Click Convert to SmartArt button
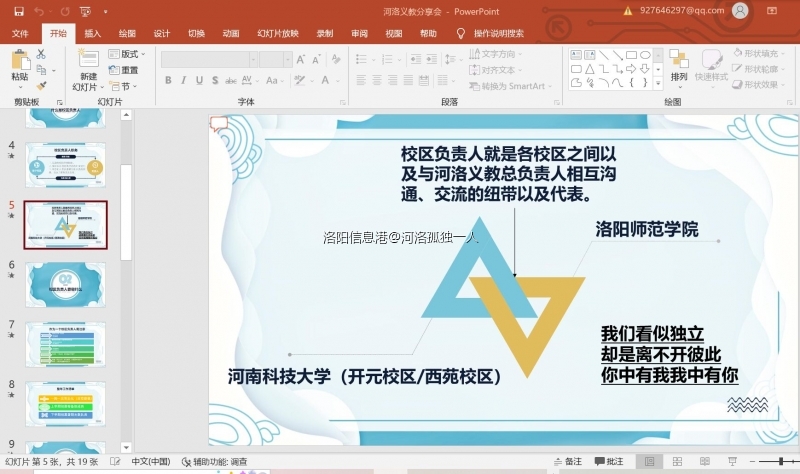The height and width of the screenshot is (474, 800). pos(511,86)
